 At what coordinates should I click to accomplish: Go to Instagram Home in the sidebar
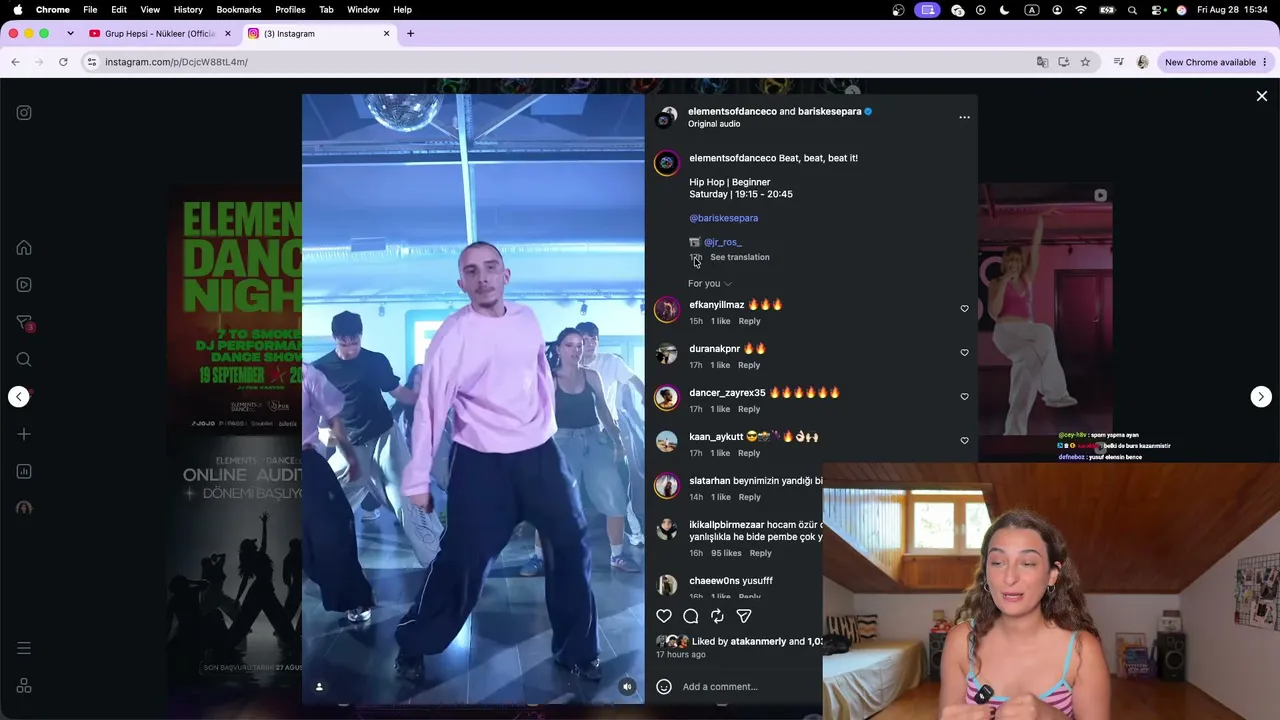click(24, 248)
